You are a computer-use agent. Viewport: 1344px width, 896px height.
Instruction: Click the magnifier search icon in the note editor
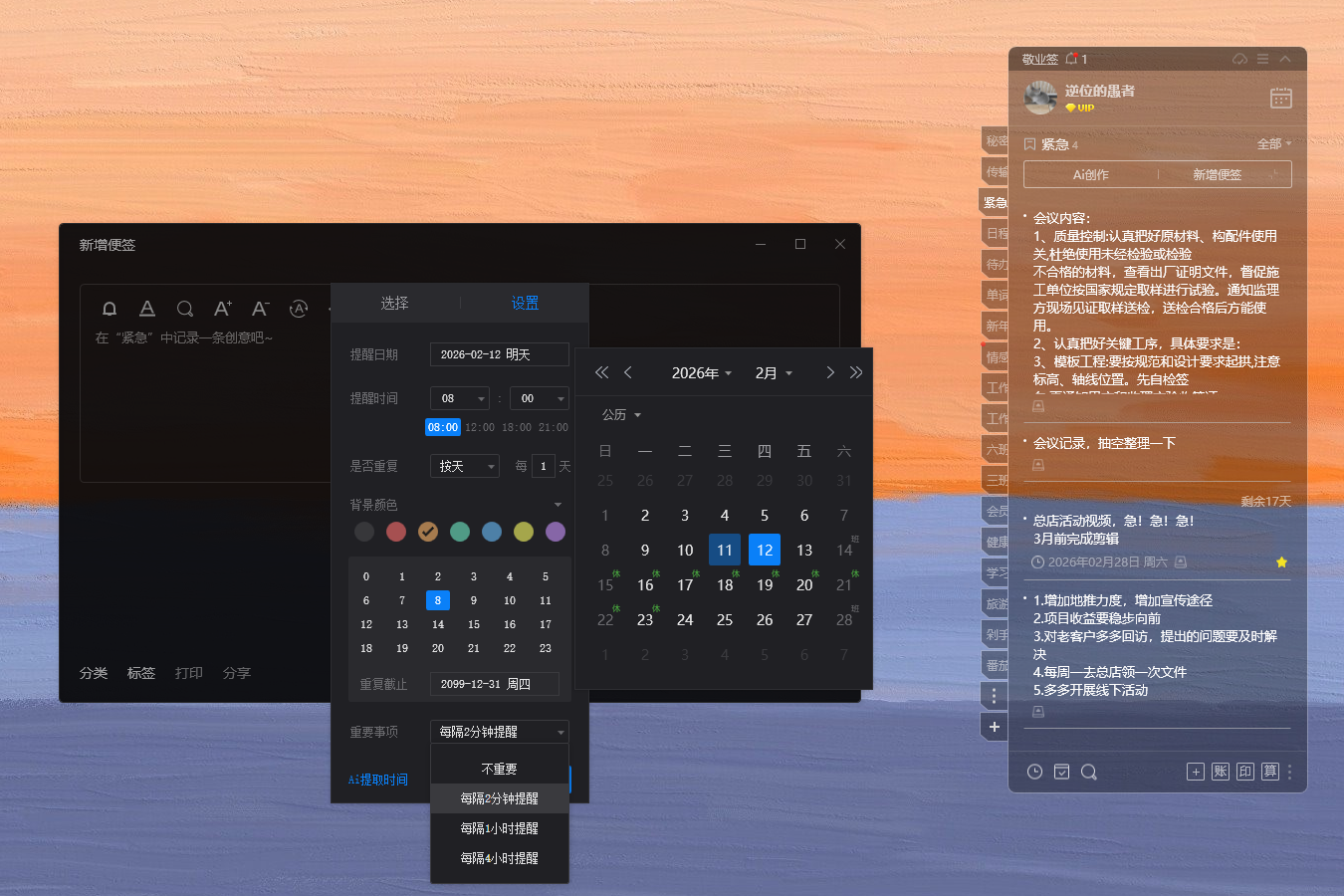[185, 309]
